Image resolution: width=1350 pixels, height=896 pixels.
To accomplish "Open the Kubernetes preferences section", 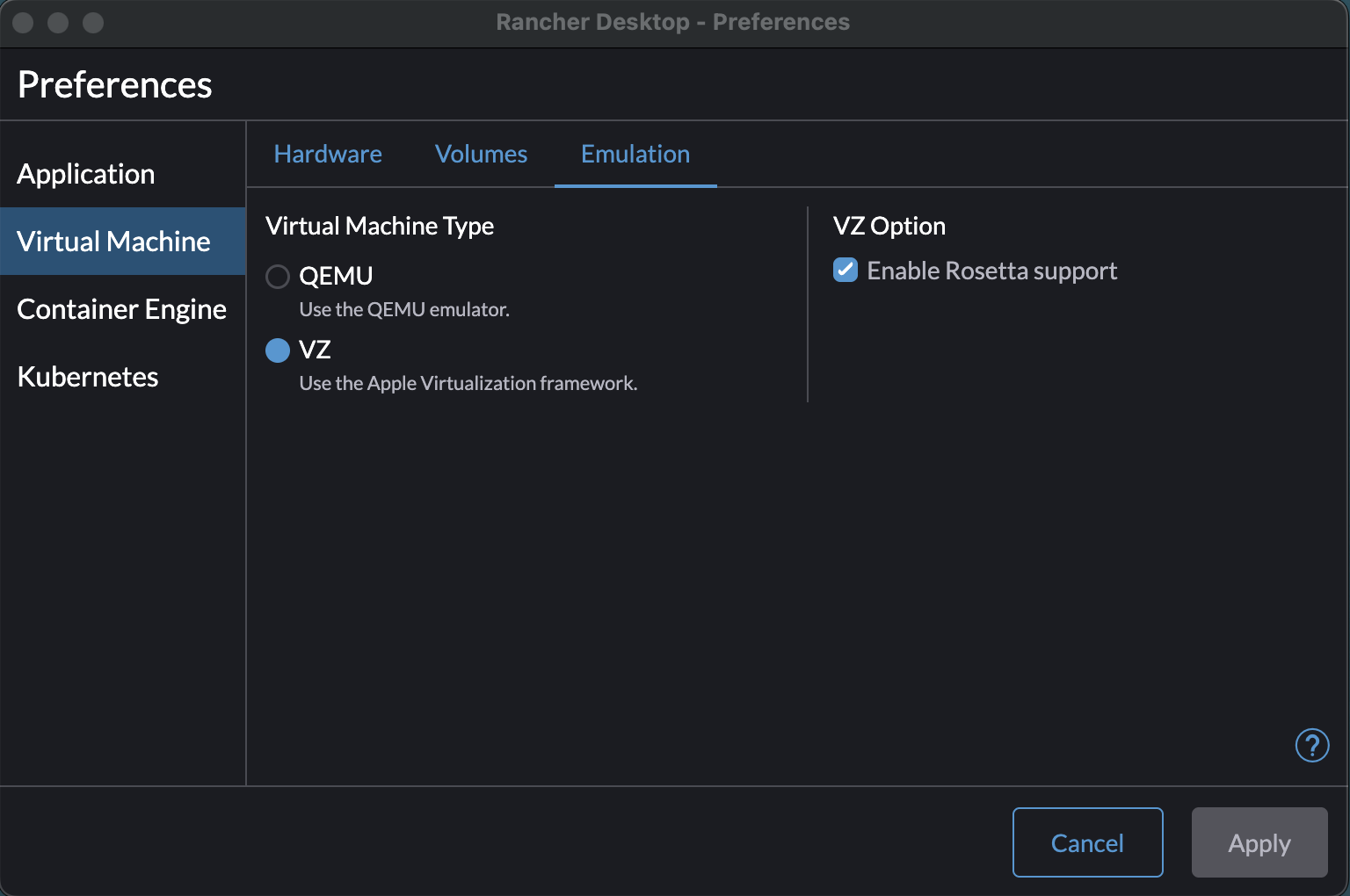I will click(87, 377).
